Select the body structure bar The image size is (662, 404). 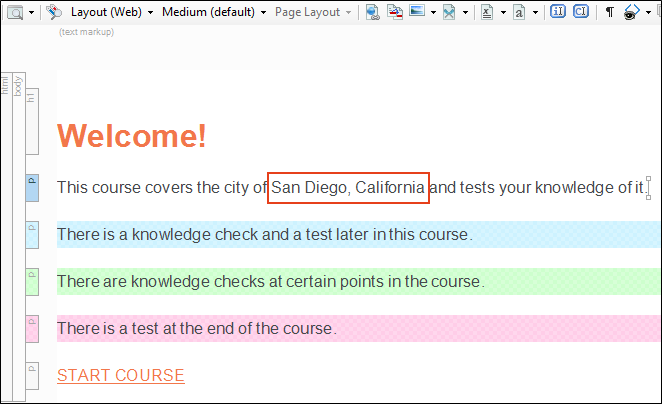coord(19,236)
